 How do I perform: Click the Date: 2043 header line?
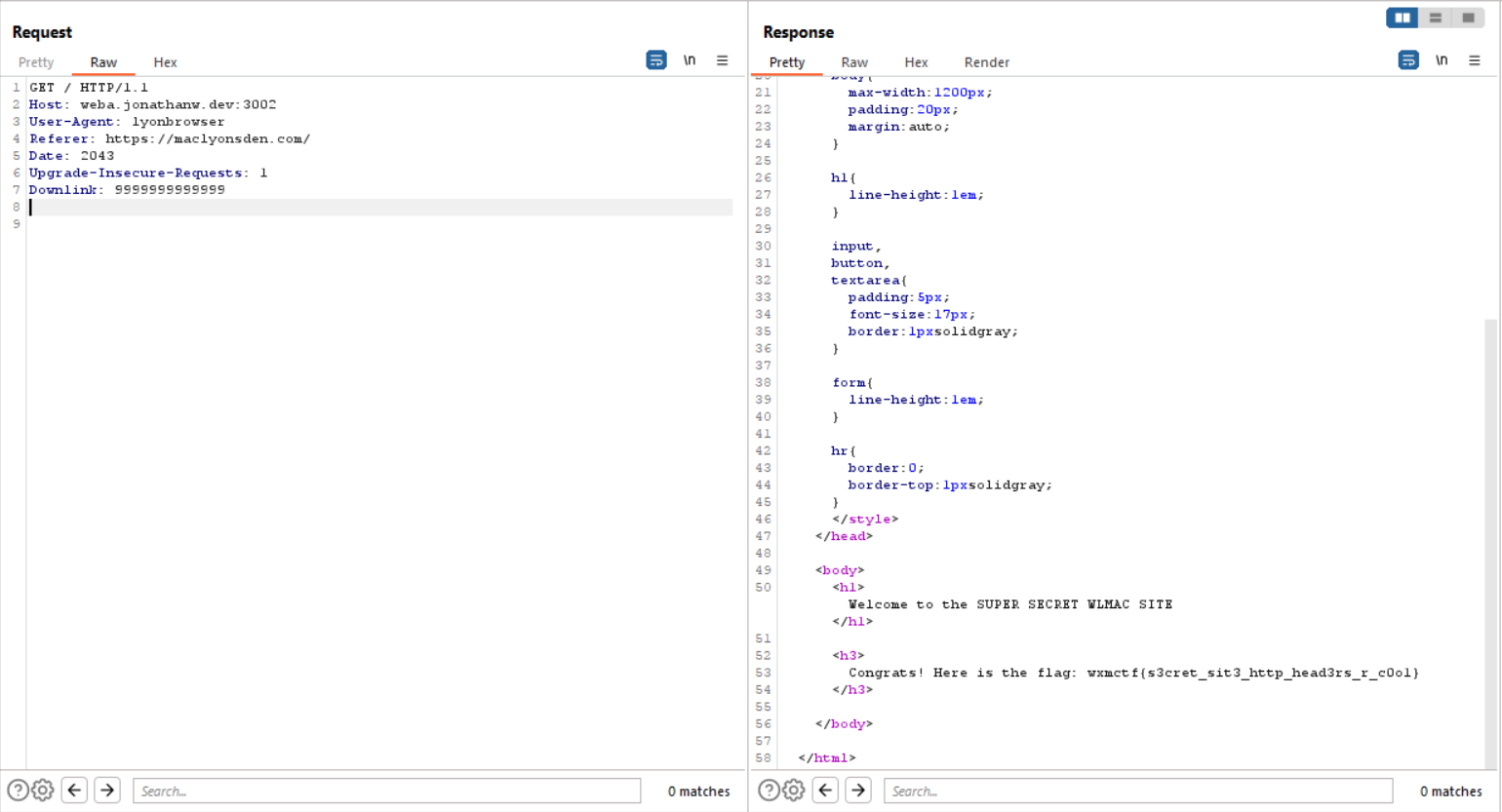point(71,156)
